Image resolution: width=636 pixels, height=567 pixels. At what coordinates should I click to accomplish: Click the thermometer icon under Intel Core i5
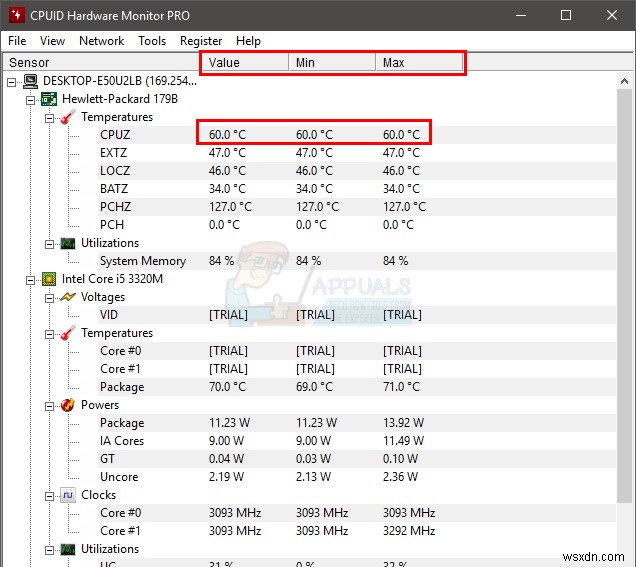pos(68,333)
